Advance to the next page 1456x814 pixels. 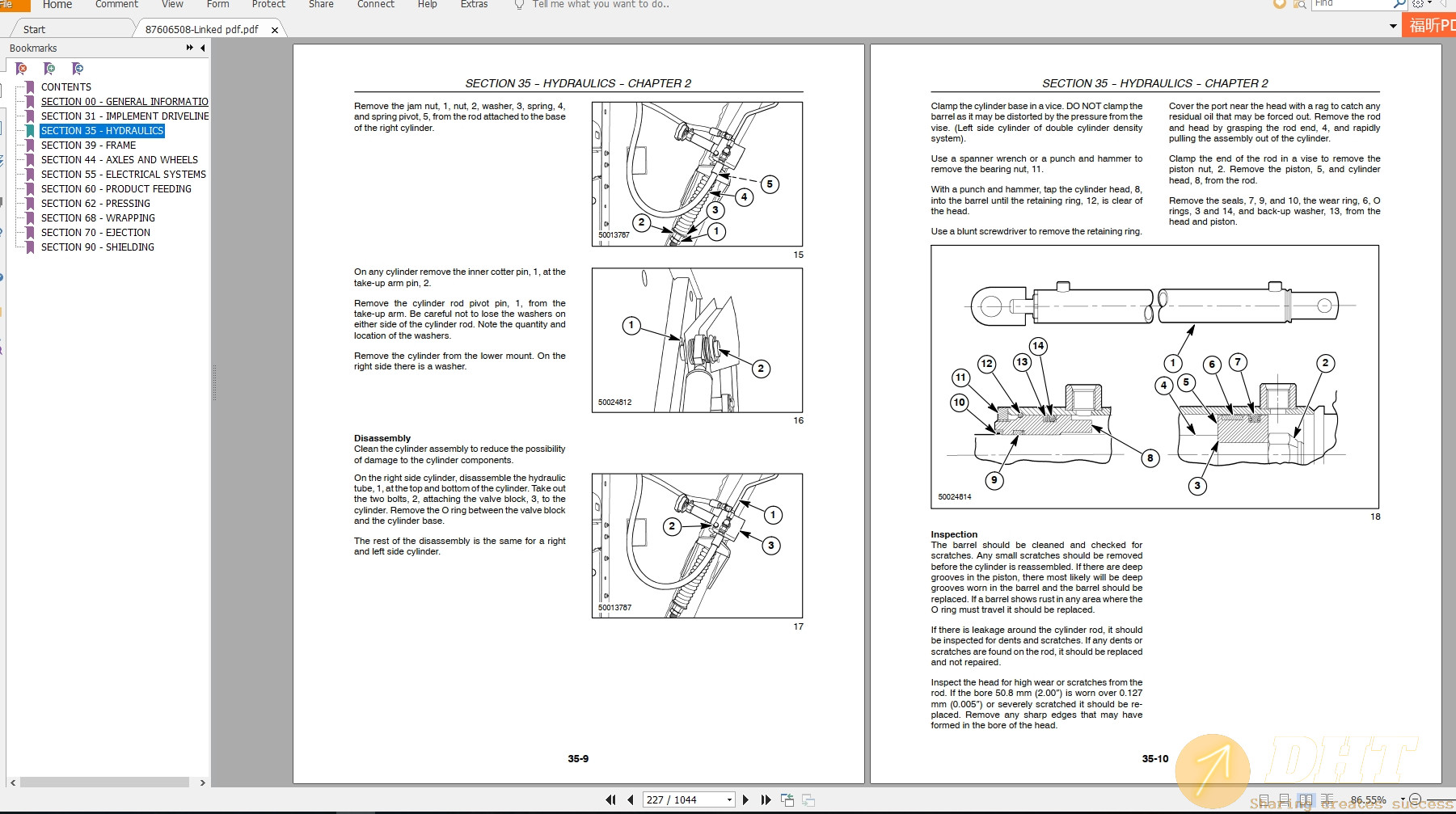coord(745,800)
